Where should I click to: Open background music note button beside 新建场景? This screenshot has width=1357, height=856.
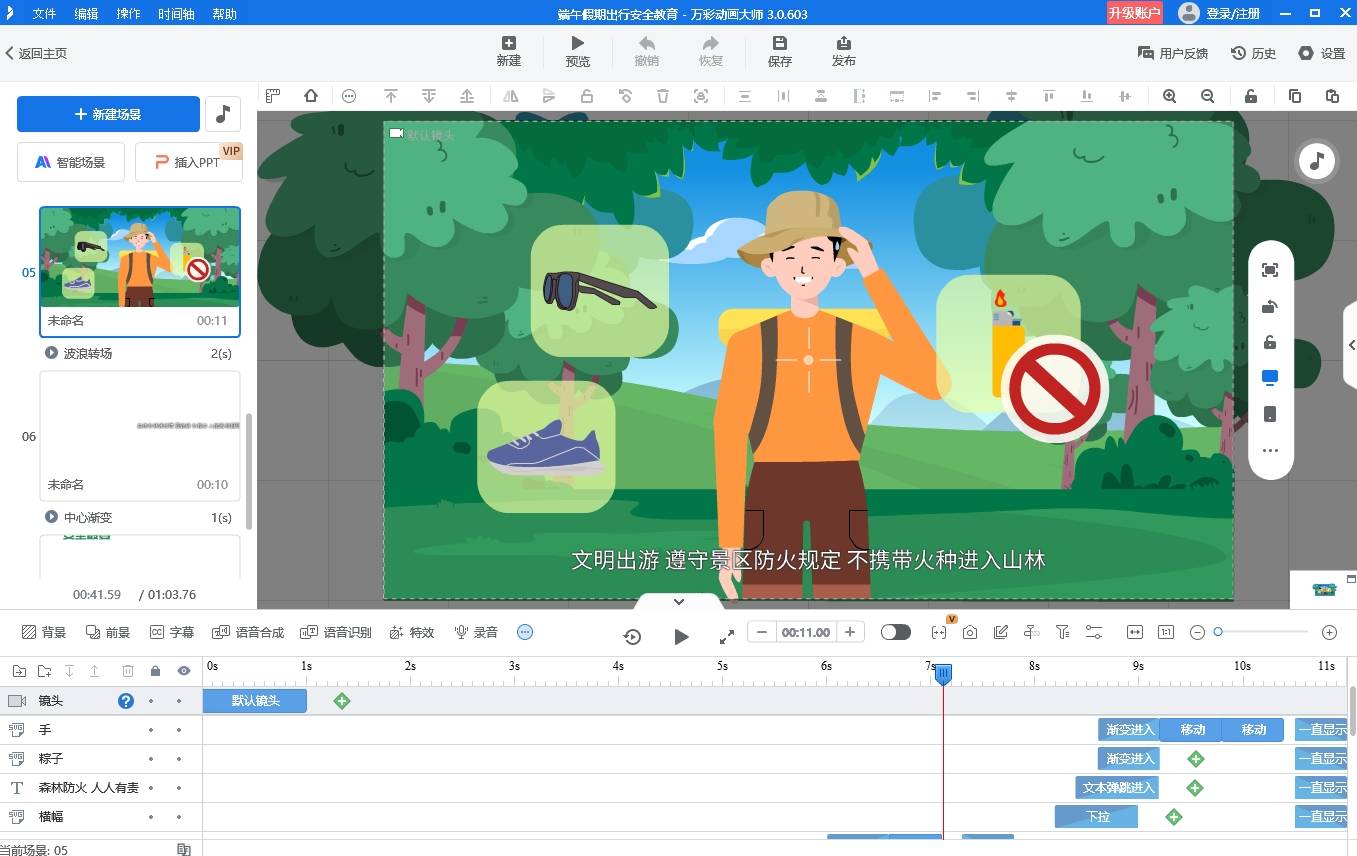point(223,114)
